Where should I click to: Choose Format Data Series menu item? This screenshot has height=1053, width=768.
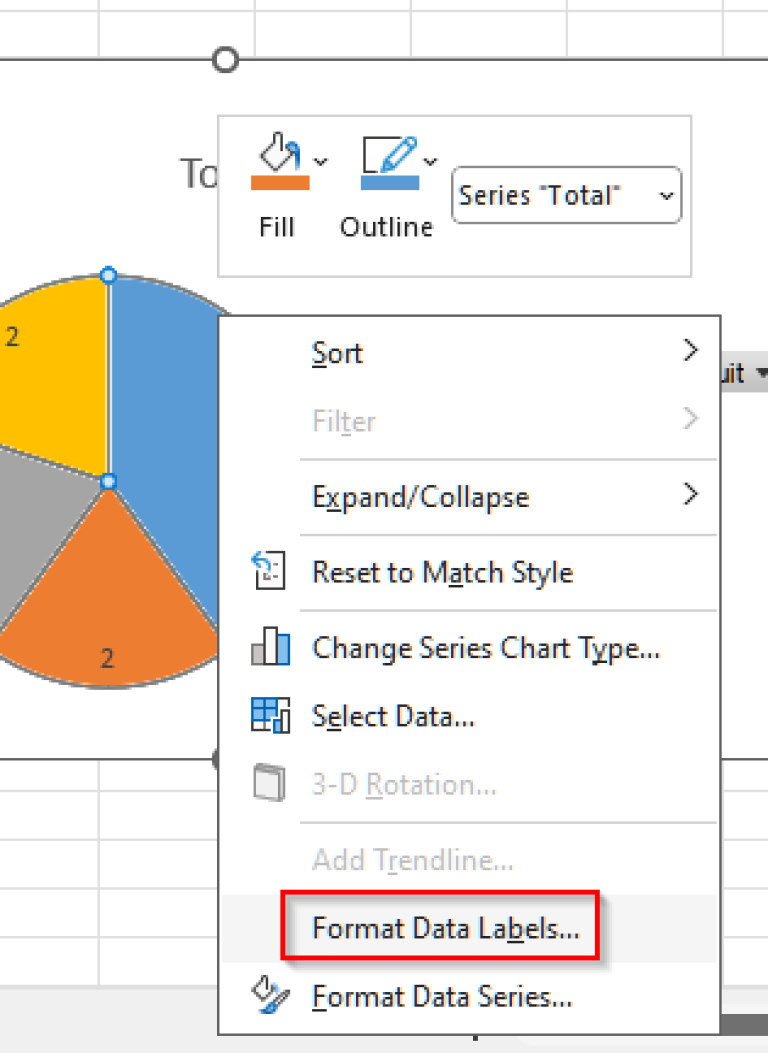tap(442, 996)
